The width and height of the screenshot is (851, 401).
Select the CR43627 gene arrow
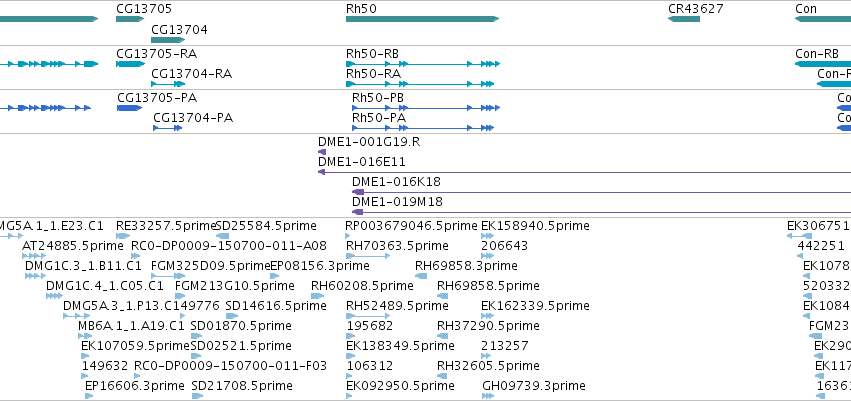[684, 19]
